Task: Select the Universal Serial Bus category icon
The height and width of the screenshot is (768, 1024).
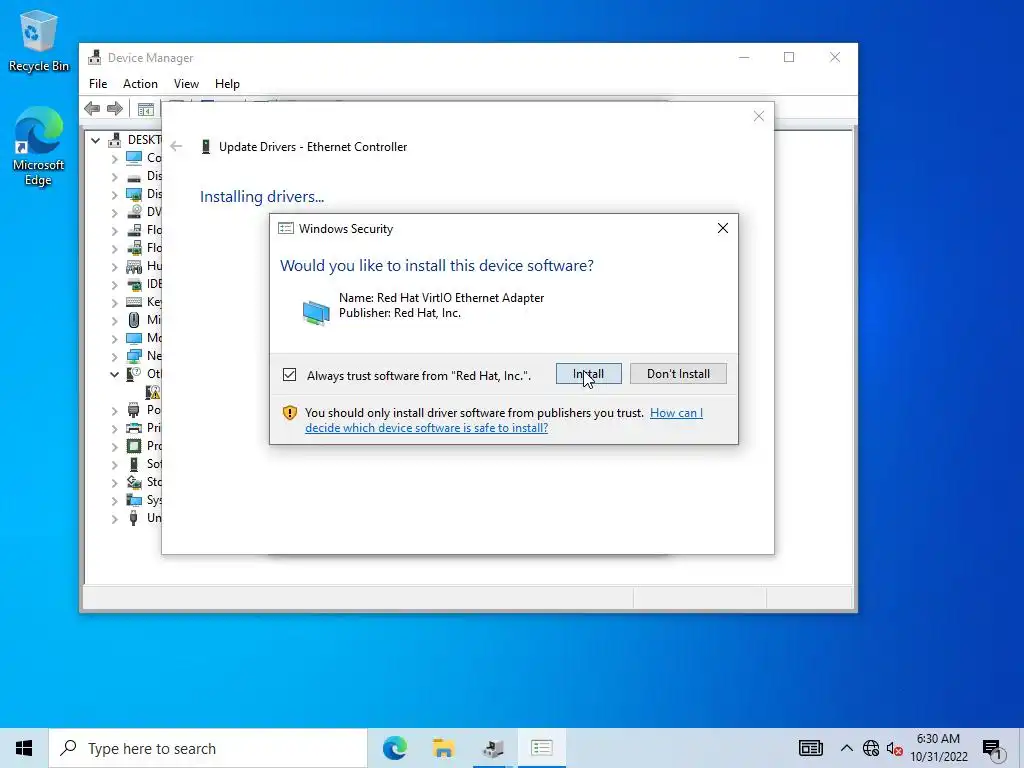Action: [134, 518]
